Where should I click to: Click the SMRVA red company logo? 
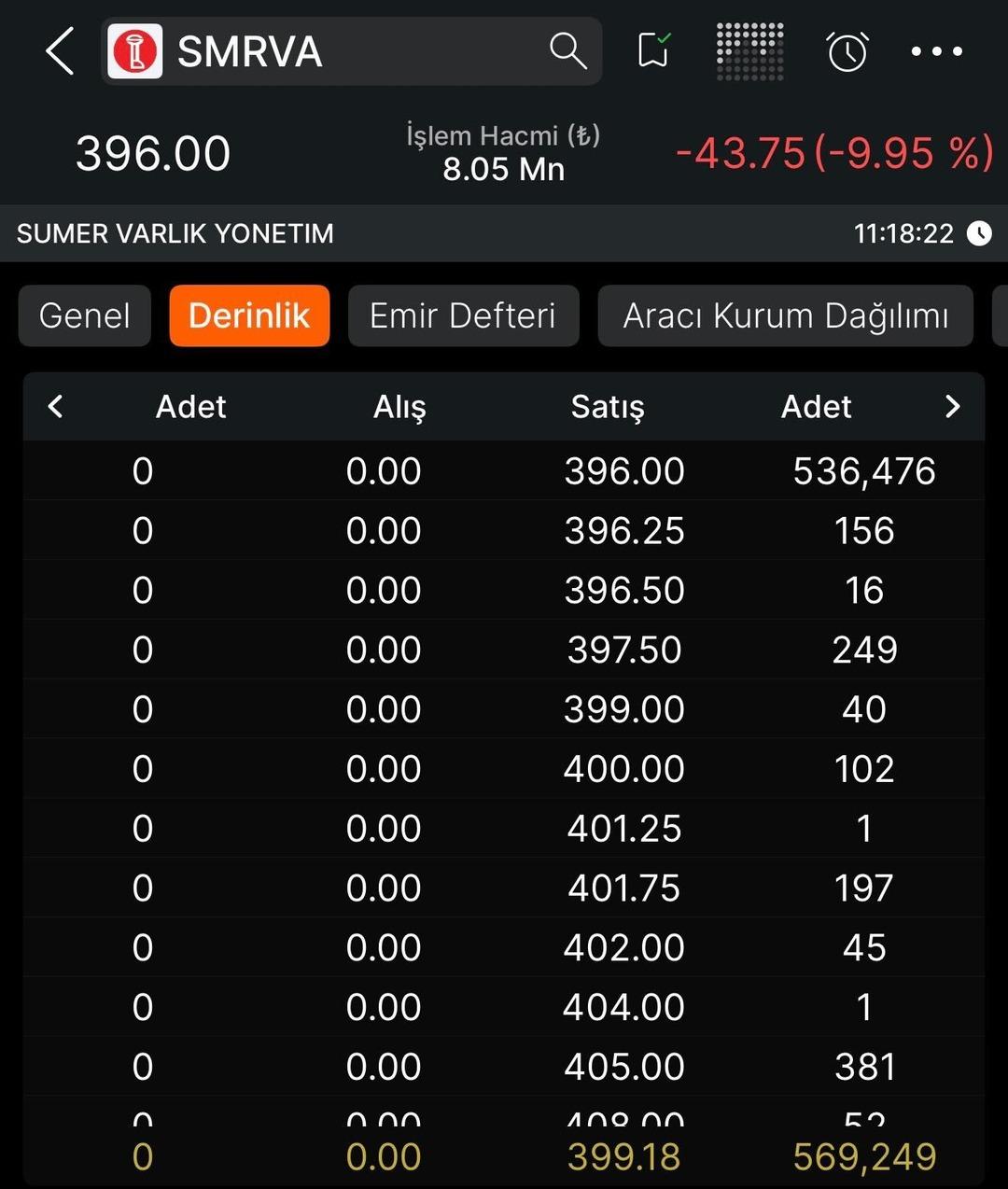[x=135, y=51]
